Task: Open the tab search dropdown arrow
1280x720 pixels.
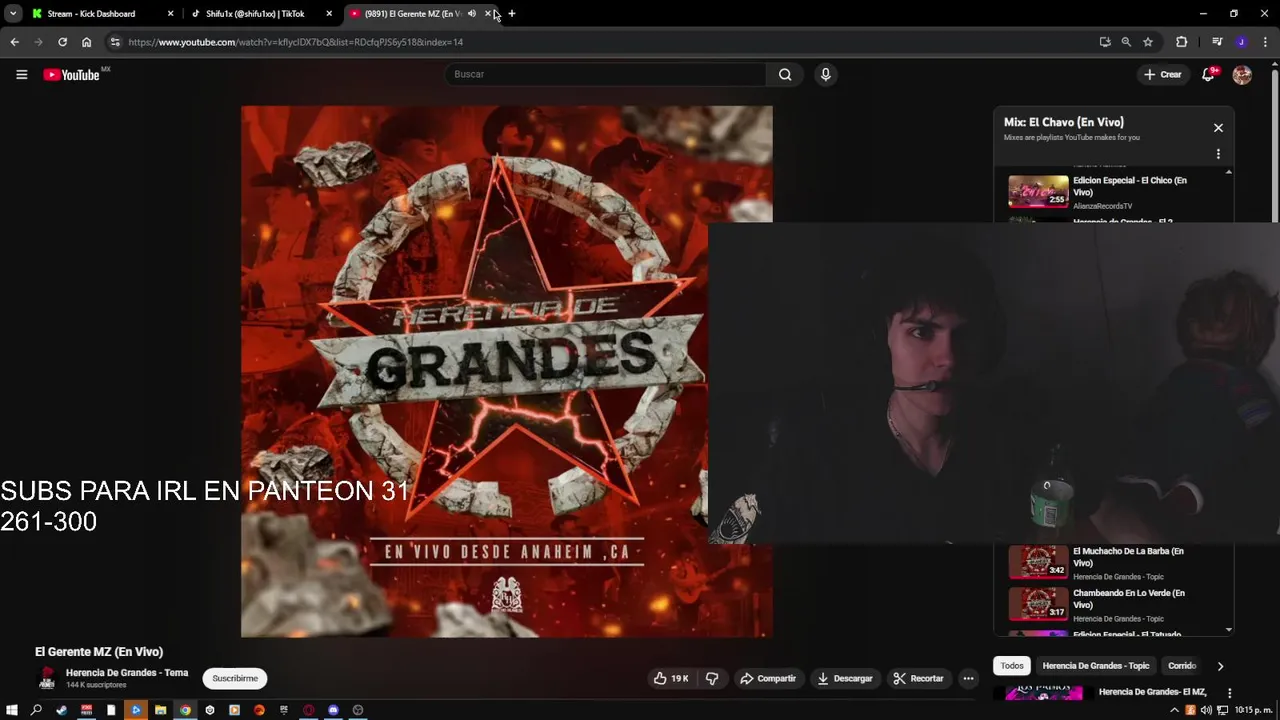Action: 13,14
